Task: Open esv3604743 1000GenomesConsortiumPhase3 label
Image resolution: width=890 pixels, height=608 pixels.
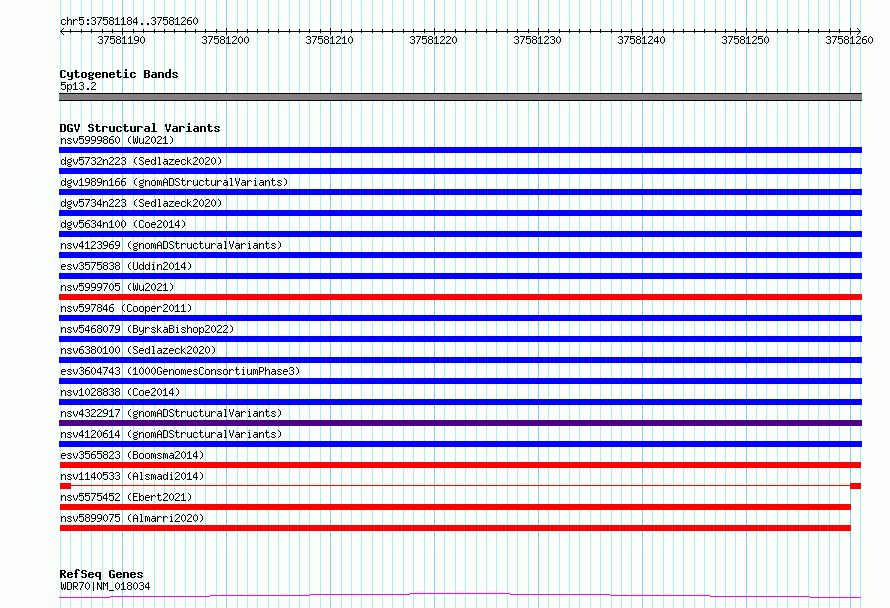Action: [180, 371]
